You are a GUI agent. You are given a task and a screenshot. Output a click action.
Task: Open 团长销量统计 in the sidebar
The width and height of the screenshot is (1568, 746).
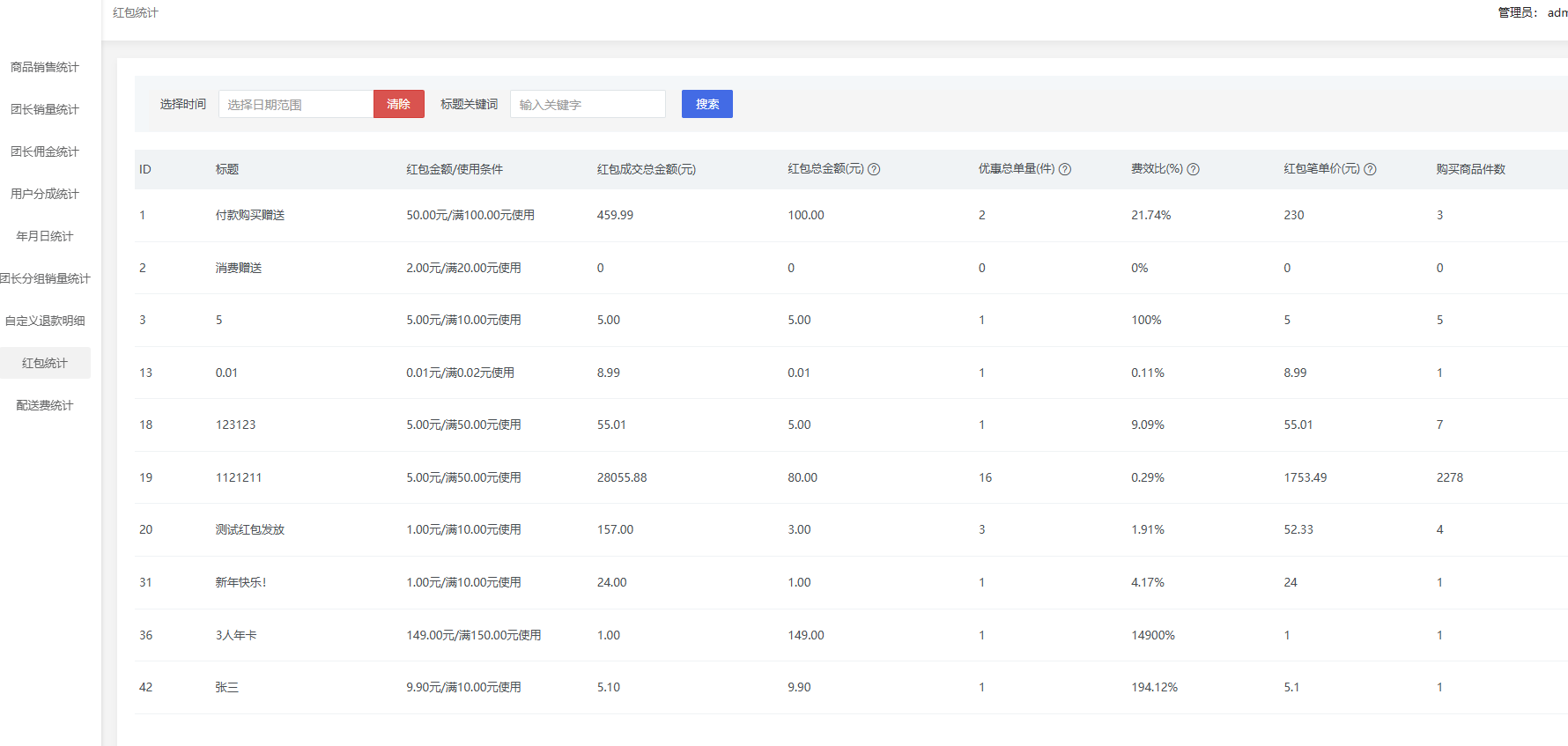click(x=45, y=109)
